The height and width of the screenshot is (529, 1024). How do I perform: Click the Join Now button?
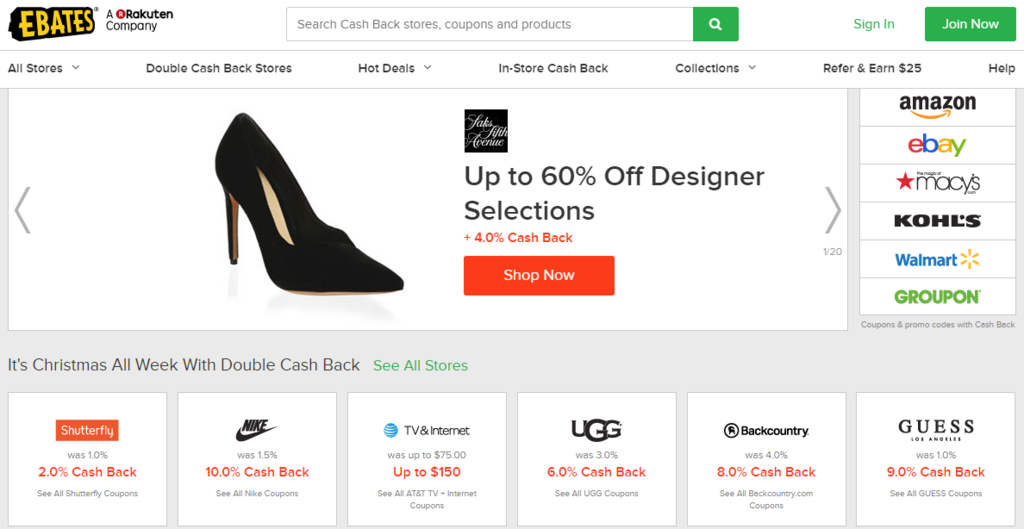[x=970, y=24]
